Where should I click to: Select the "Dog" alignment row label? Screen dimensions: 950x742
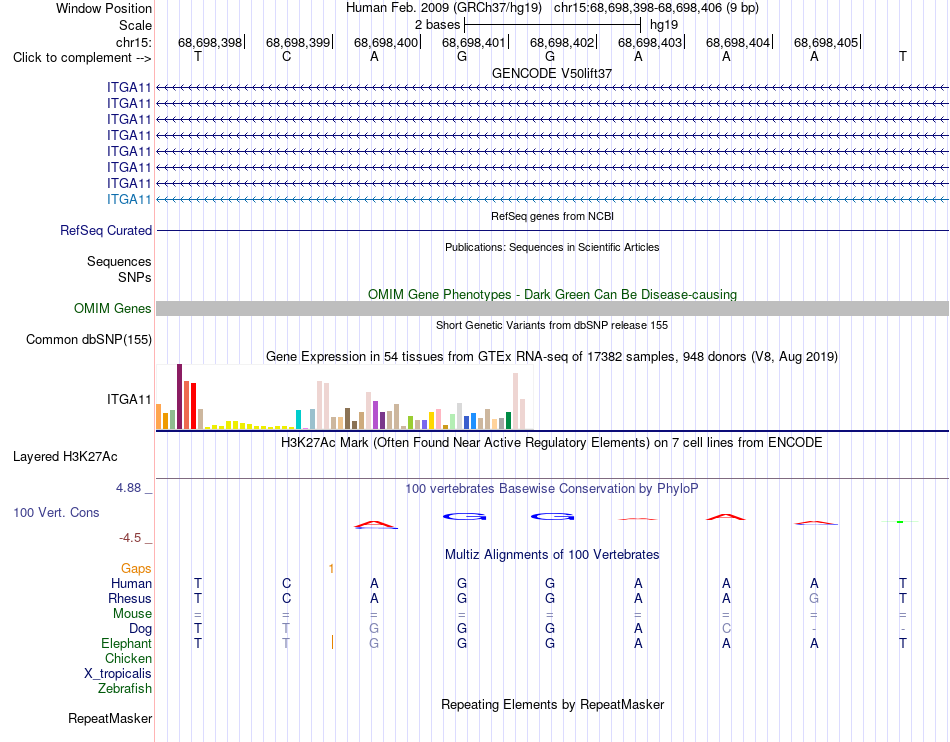click(x=140, y=629)
